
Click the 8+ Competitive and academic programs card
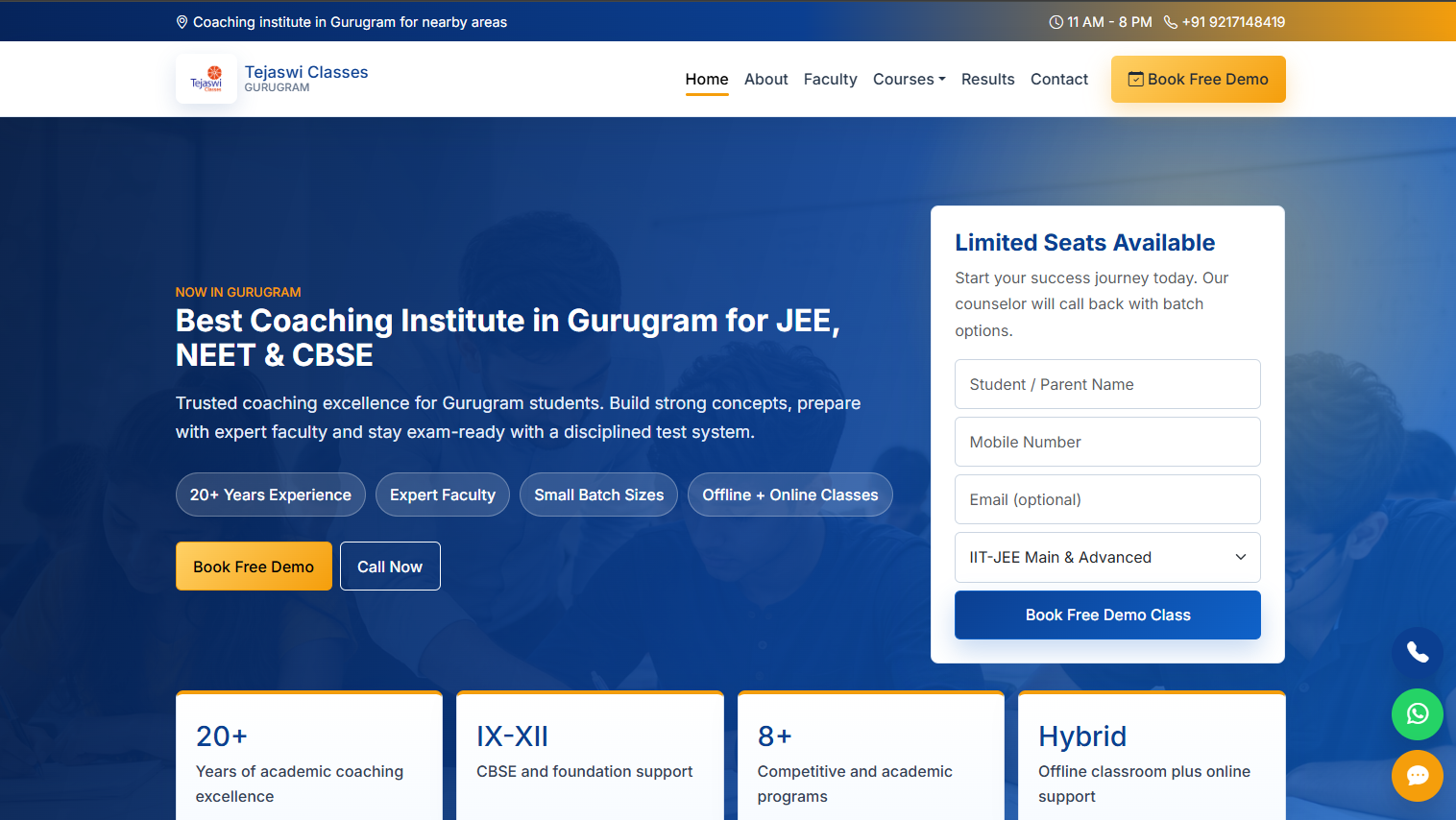click(871, 756)
